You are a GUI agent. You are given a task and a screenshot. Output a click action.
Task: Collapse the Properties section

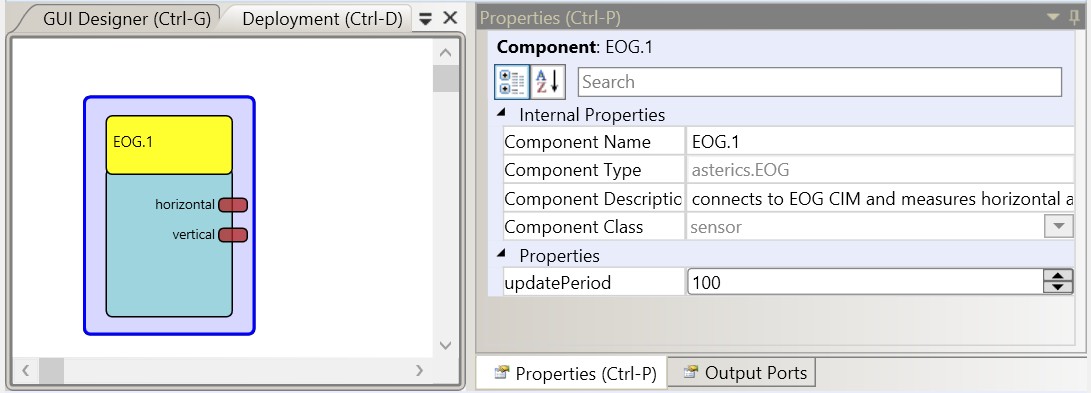[x=502, y=255]
